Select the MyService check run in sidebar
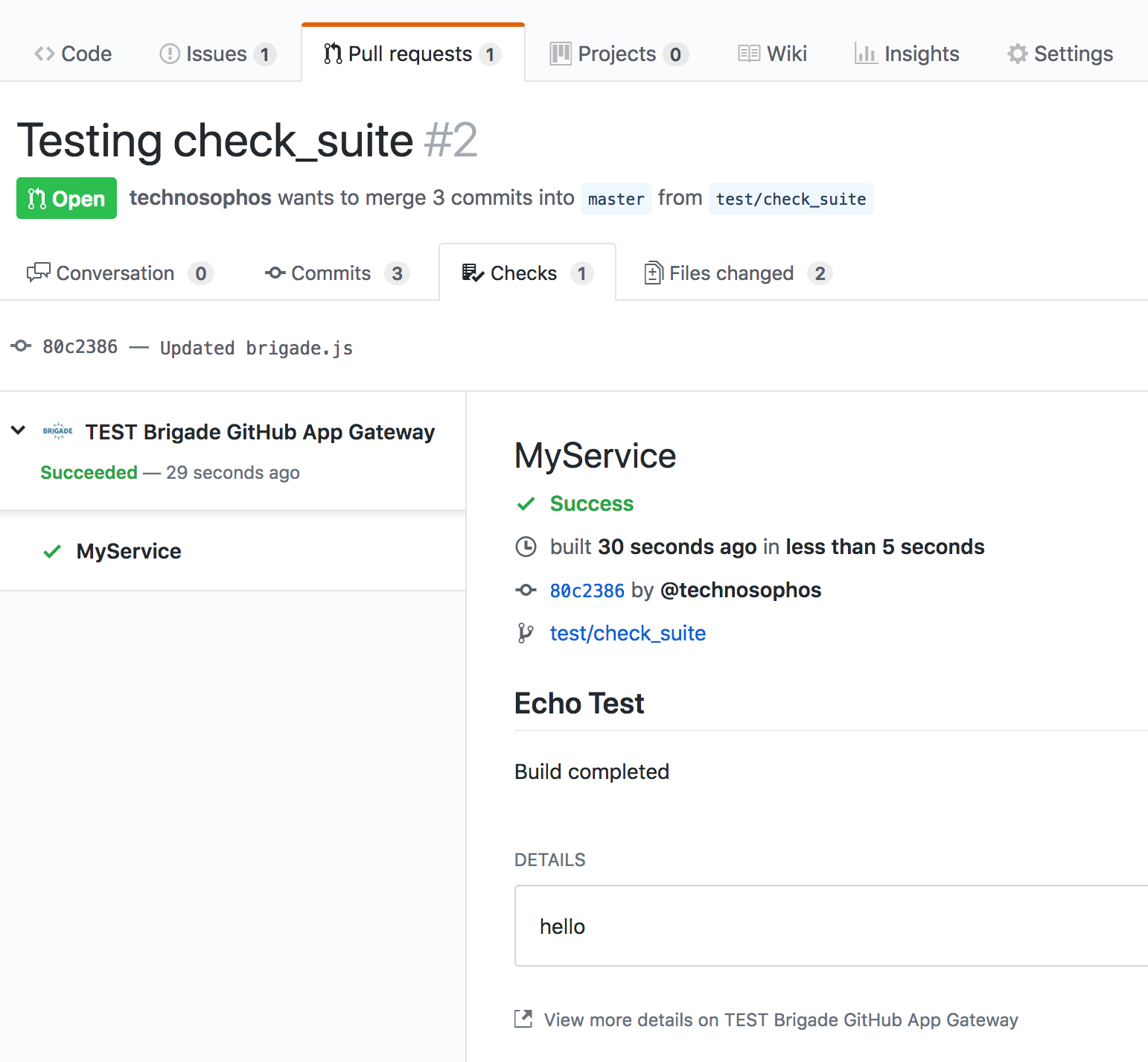This screenshot has width=1148, height=1062. (x=232, y=551)
